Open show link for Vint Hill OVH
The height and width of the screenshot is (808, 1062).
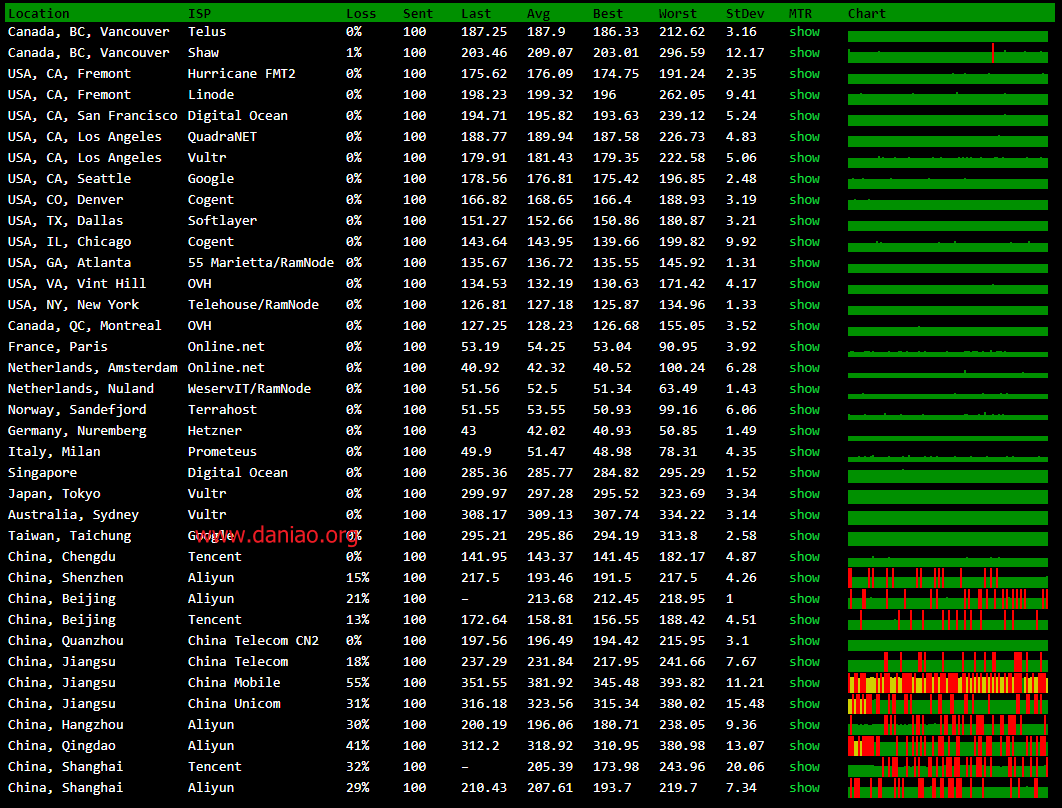coord(804,284)
